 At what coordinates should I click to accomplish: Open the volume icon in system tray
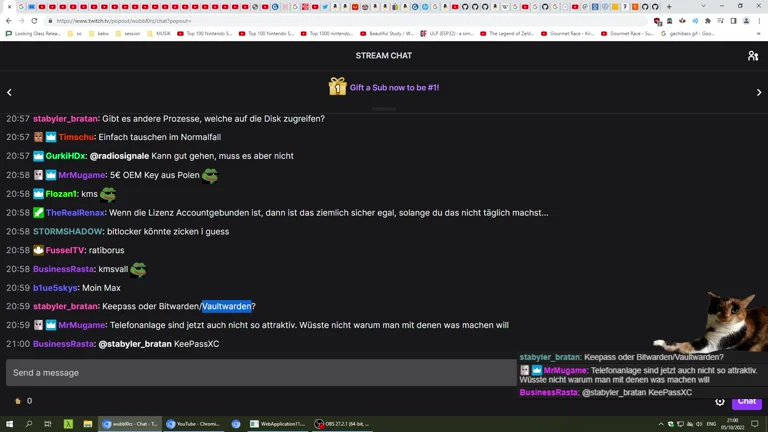[x=699, y=424]
